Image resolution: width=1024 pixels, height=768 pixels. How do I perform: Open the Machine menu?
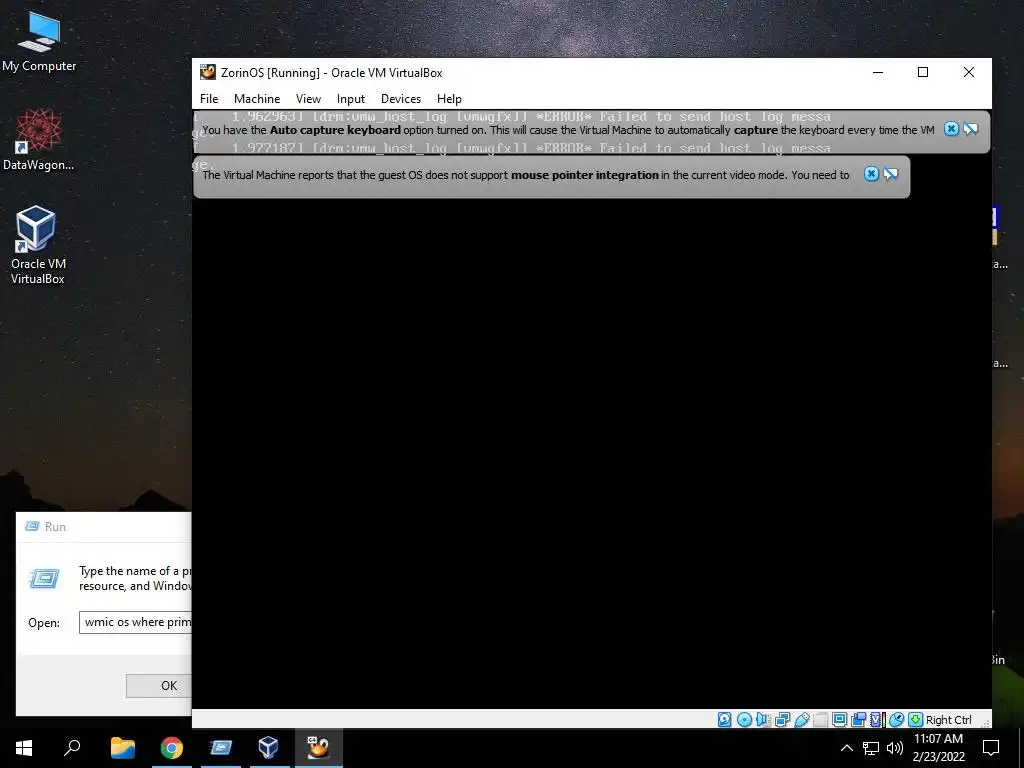pyautogui.click(x=257, y=99)
